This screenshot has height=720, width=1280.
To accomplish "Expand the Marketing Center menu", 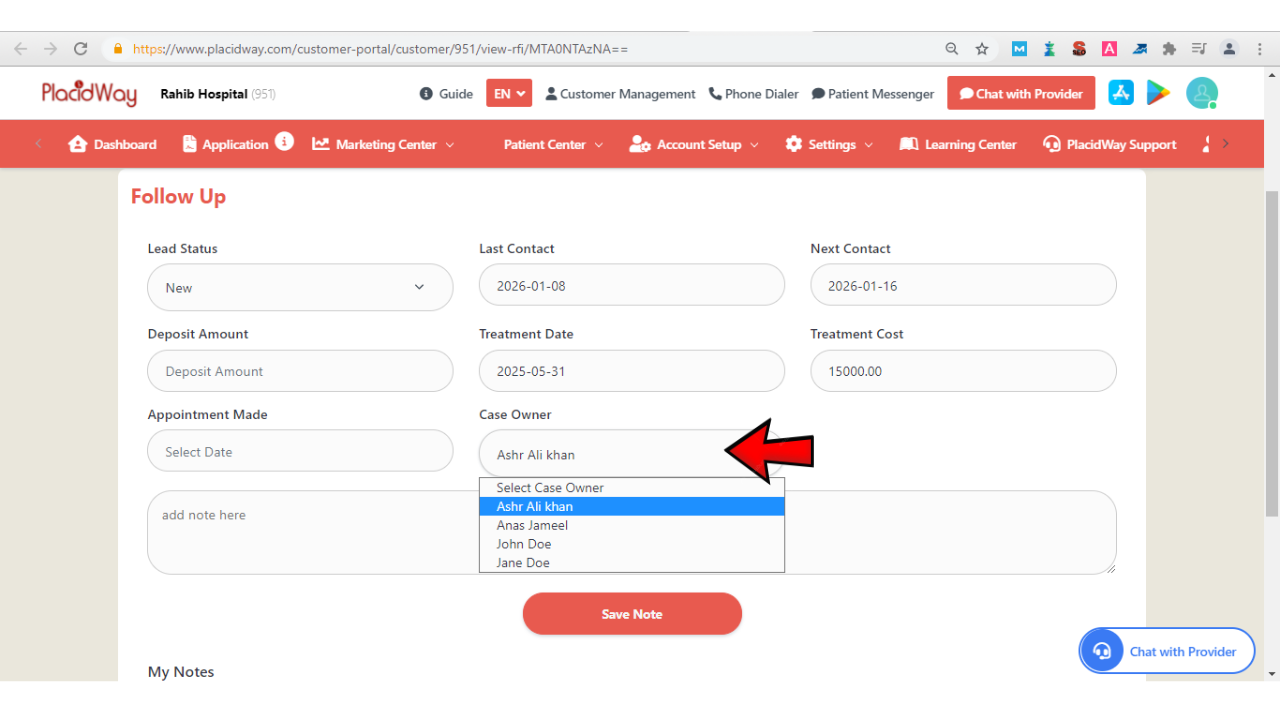I will coord(384,144).
